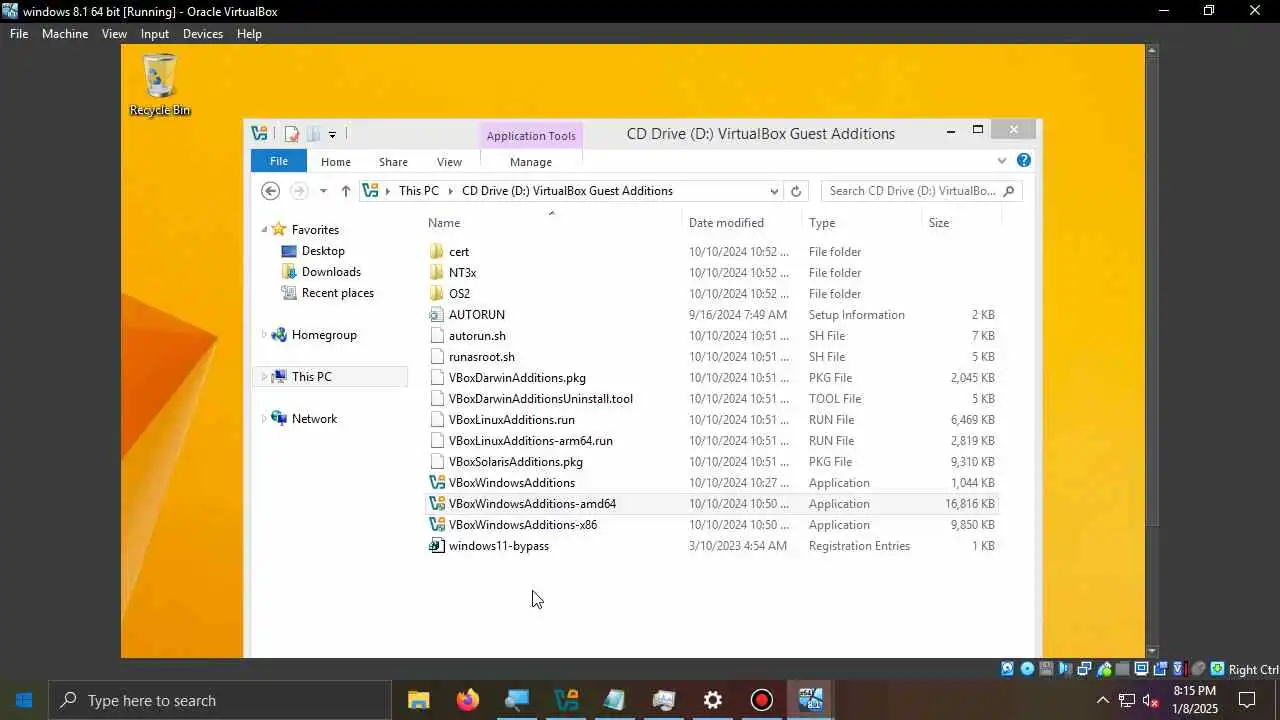
Task: Select the OS2 folder icon
Action: pos(436,294)
